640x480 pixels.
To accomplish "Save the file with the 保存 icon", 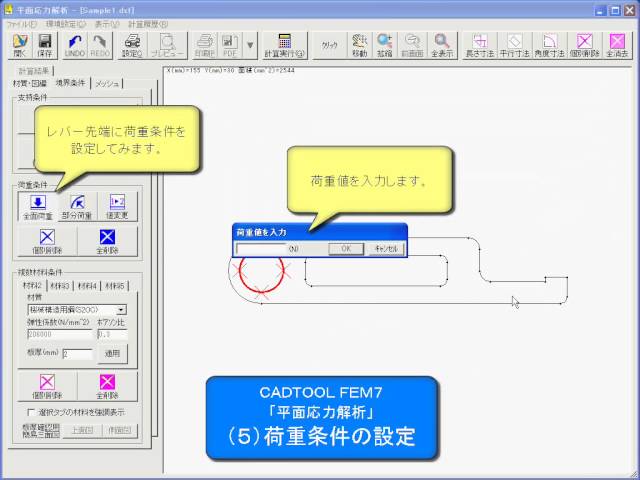I will 44,46.
